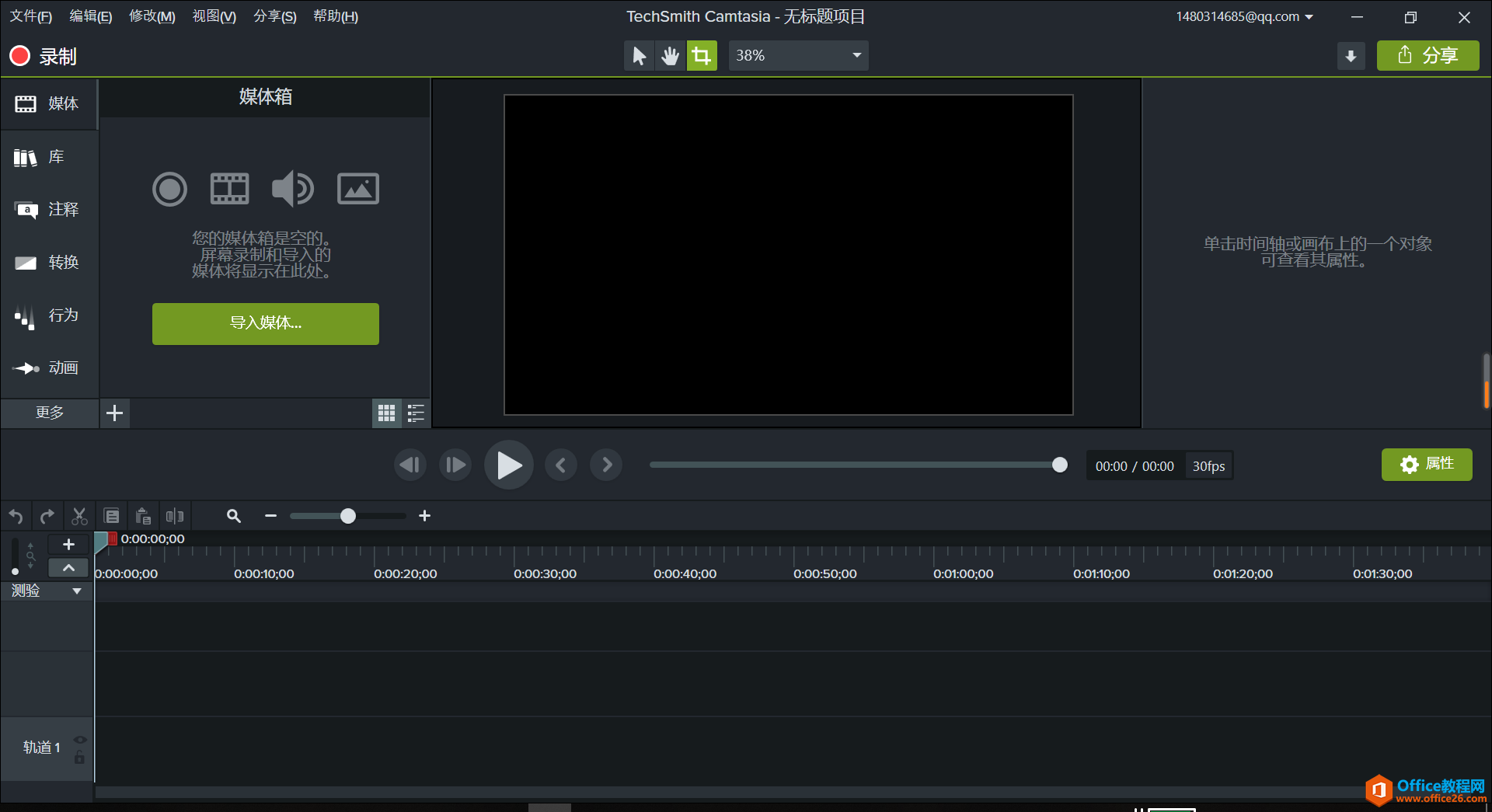
Task: Click the film strip video icon in media bin
Action: (x=230, y=189)
